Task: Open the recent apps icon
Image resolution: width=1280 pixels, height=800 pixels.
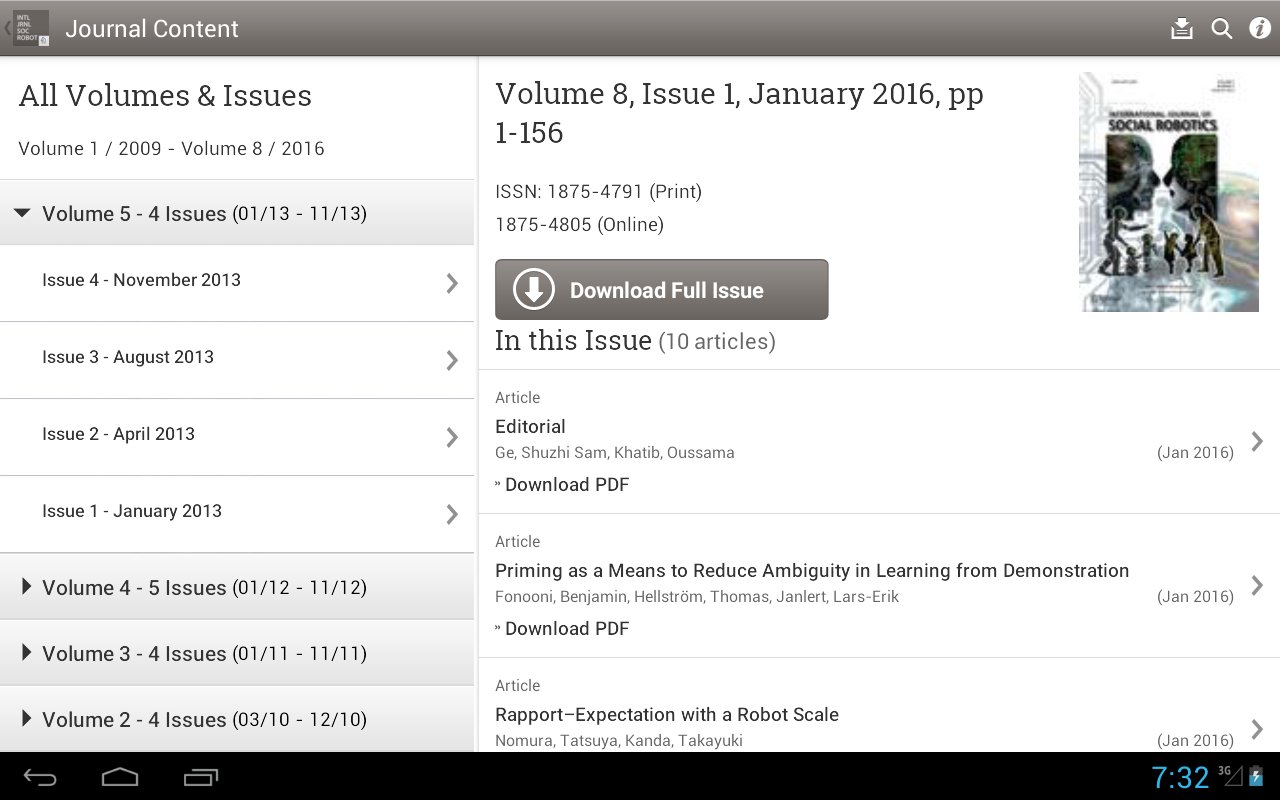Action: pyautogui.click(x=201, y=777)
